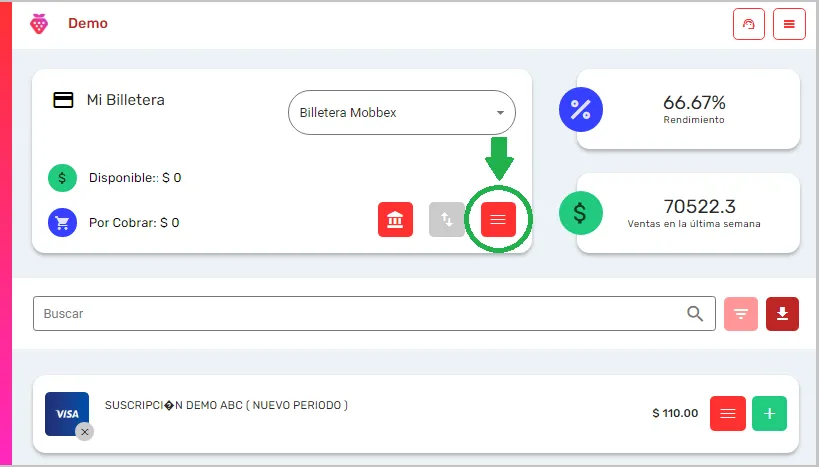Focus the Buscar search field
Viewport: 819px width, 467px height.
374,313
